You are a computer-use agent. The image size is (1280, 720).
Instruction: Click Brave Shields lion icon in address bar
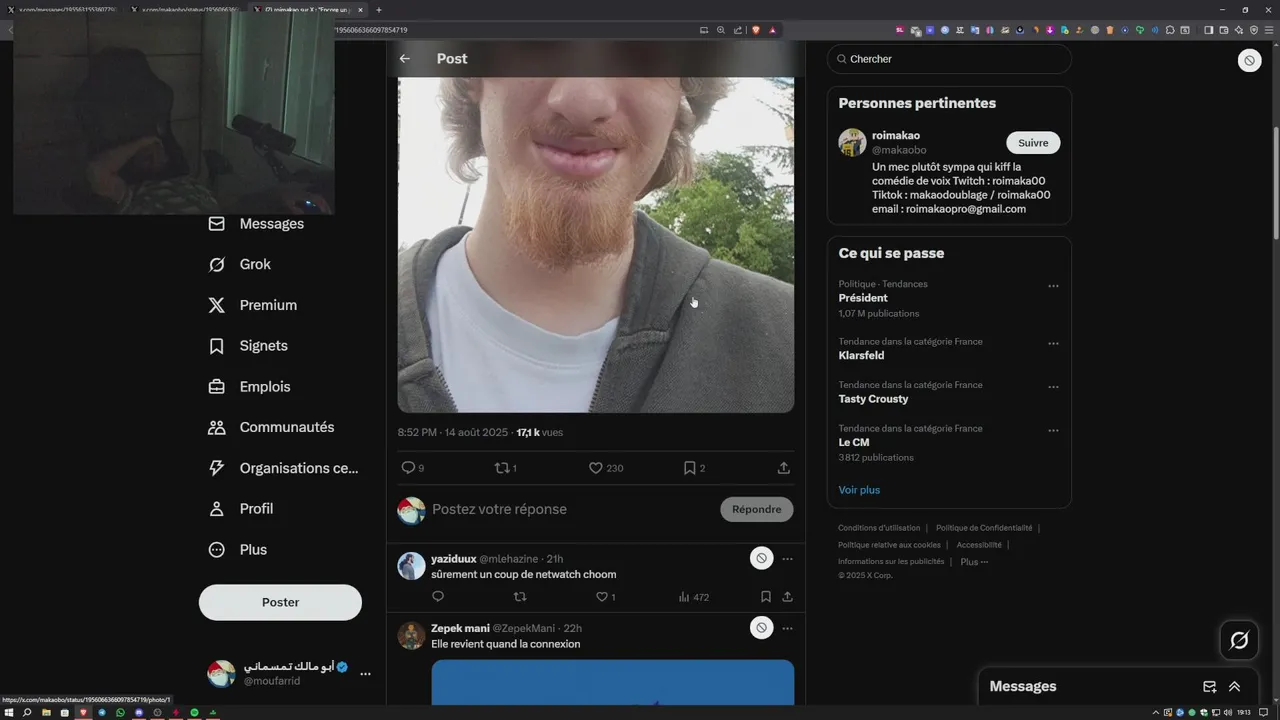coord(756,30)
